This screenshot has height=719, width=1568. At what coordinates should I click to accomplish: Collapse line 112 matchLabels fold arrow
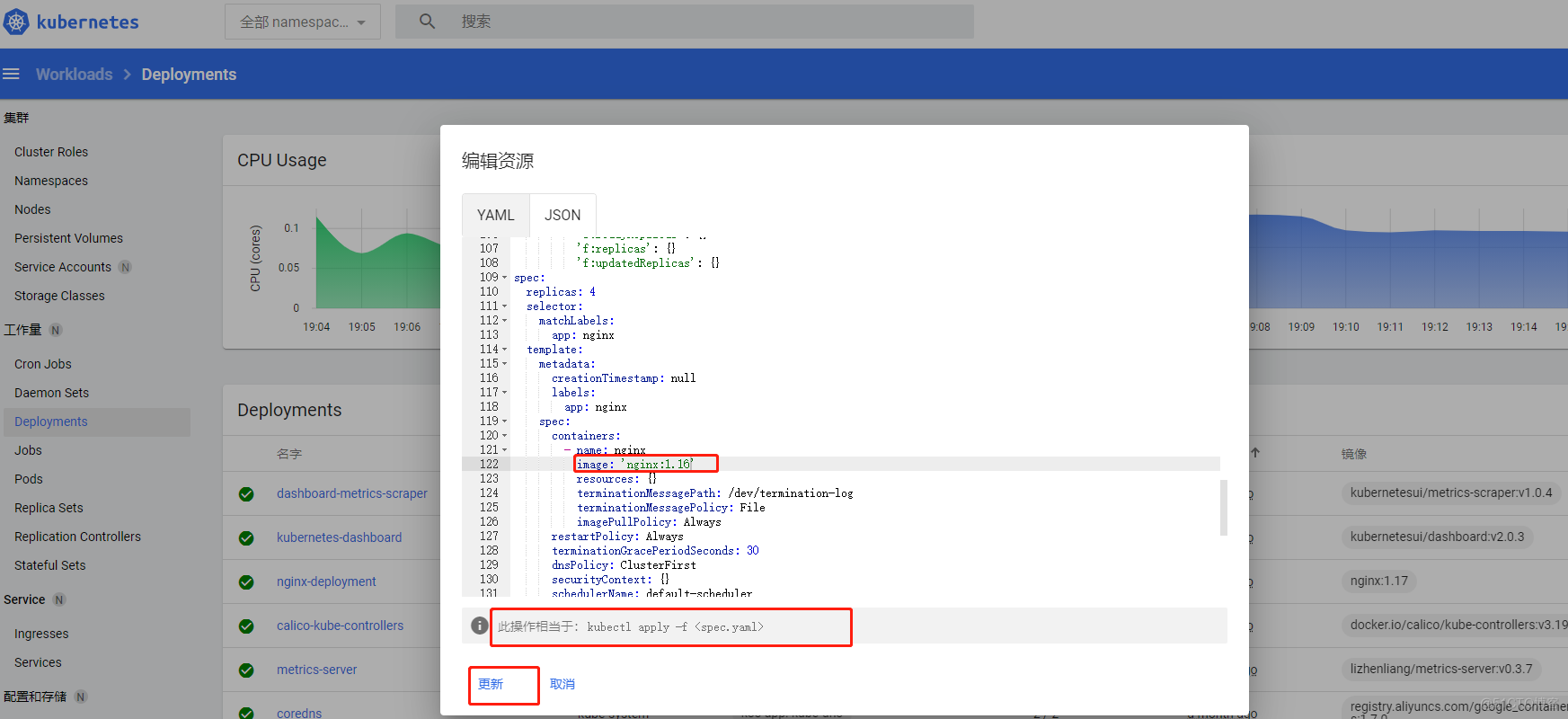click(x=504, y=321)
